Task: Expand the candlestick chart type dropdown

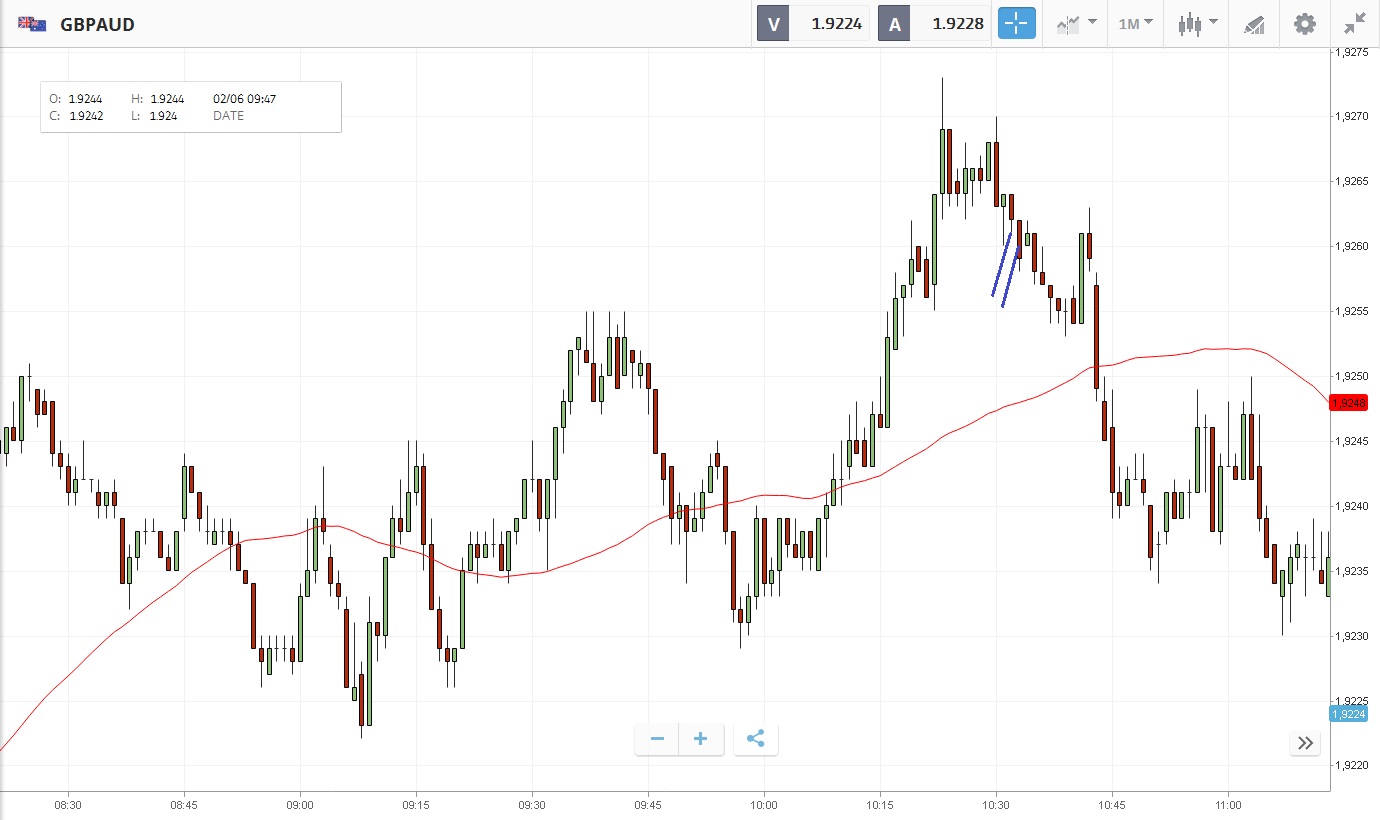Action: (x=1197, y=24)
